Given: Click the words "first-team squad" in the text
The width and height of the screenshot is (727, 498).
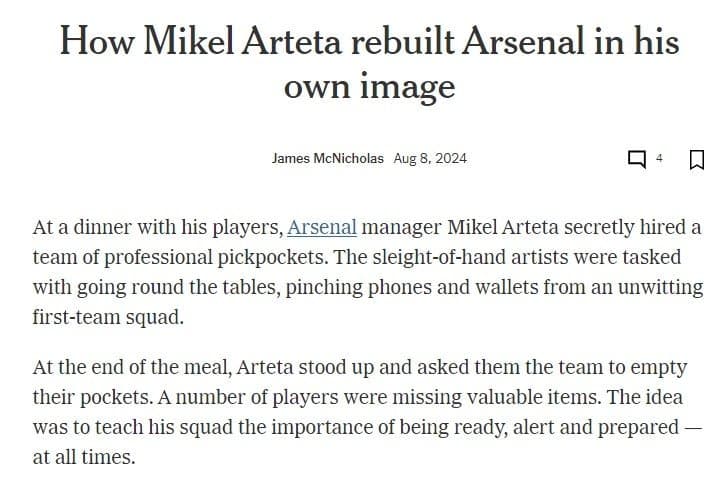Looking at the screenshot, I should pos(108,317).
